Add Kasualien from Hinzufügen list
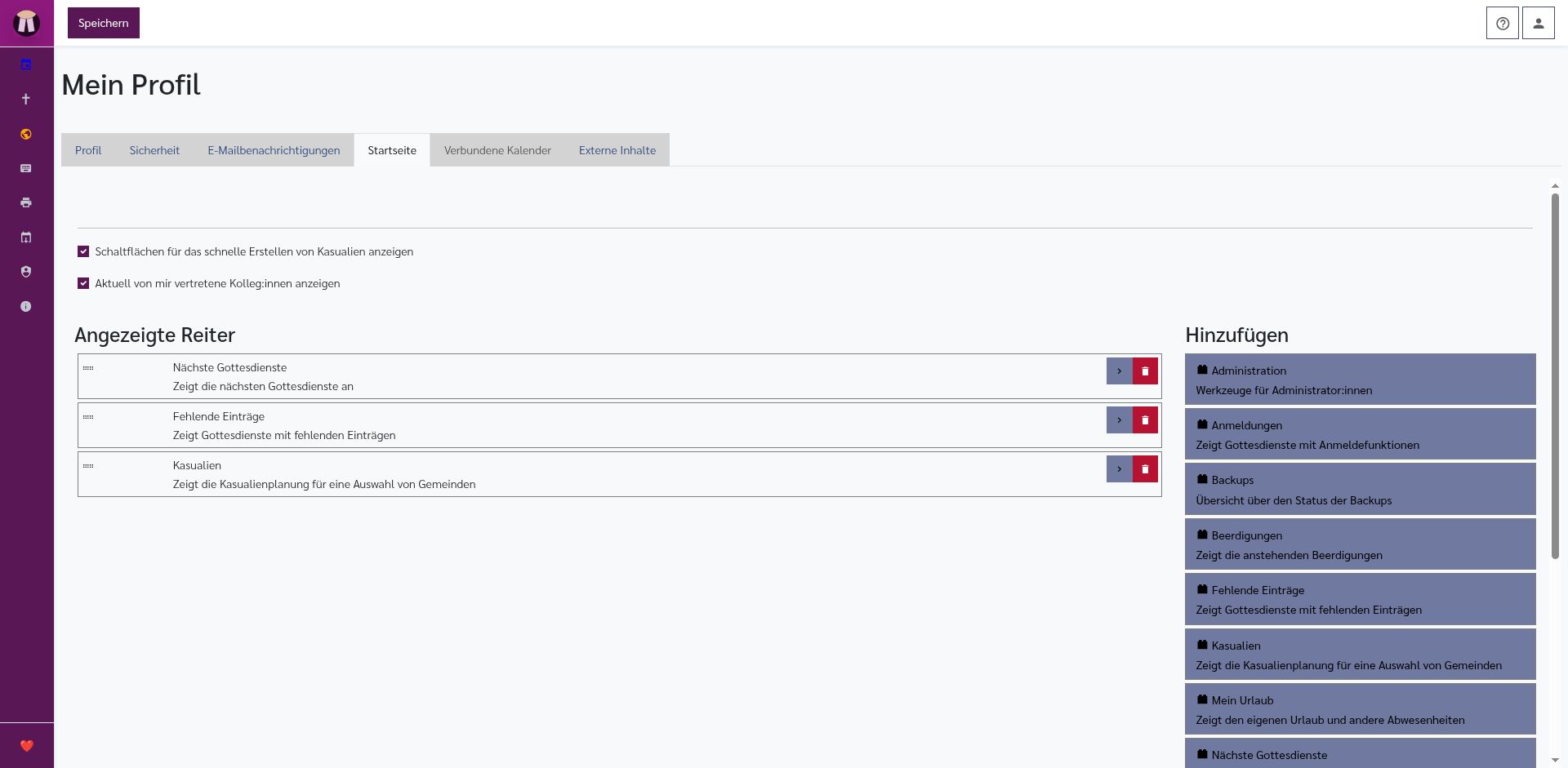 [1360, 655]
